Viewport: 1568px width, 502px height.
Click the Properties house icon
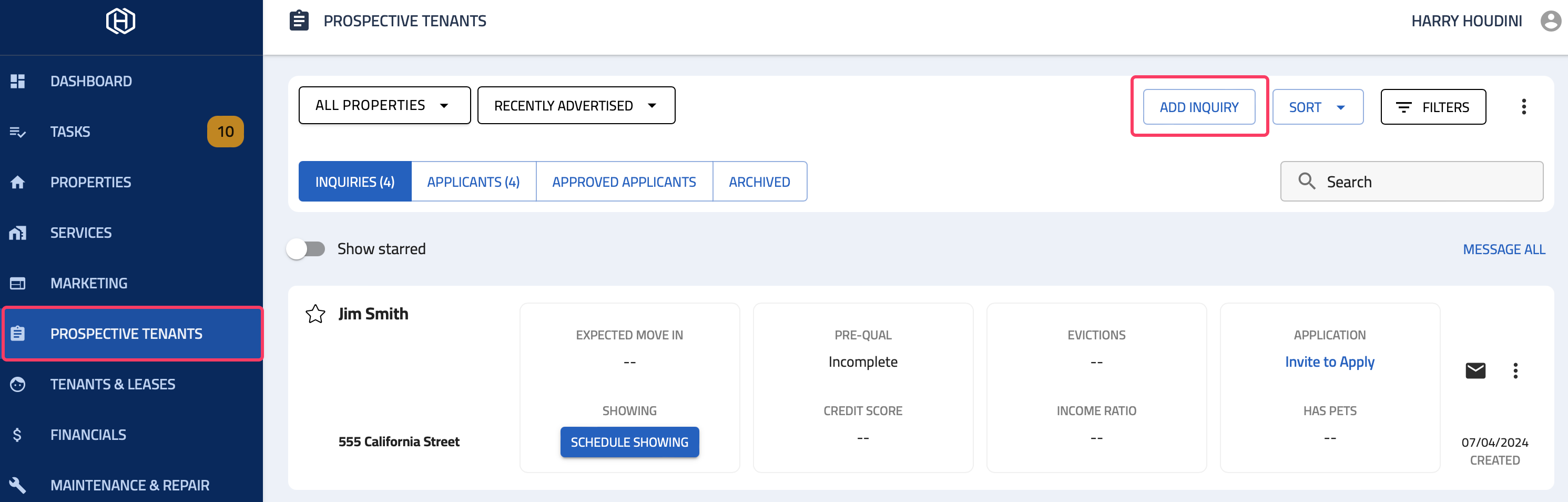pyautogui.click(x=18, y=182)
